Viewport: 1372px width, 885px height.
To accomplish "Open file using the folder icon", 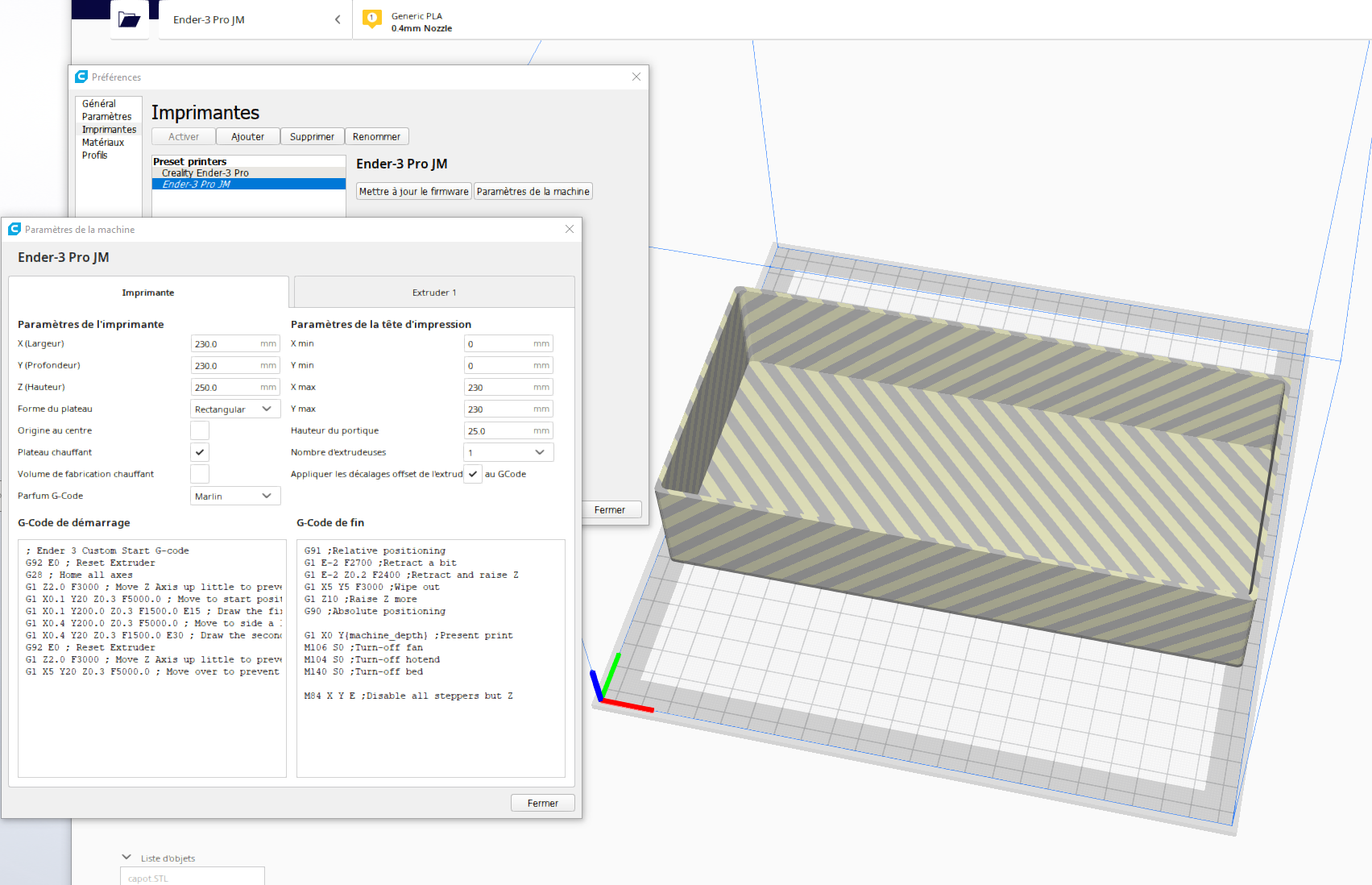I will tap(130, 19).
